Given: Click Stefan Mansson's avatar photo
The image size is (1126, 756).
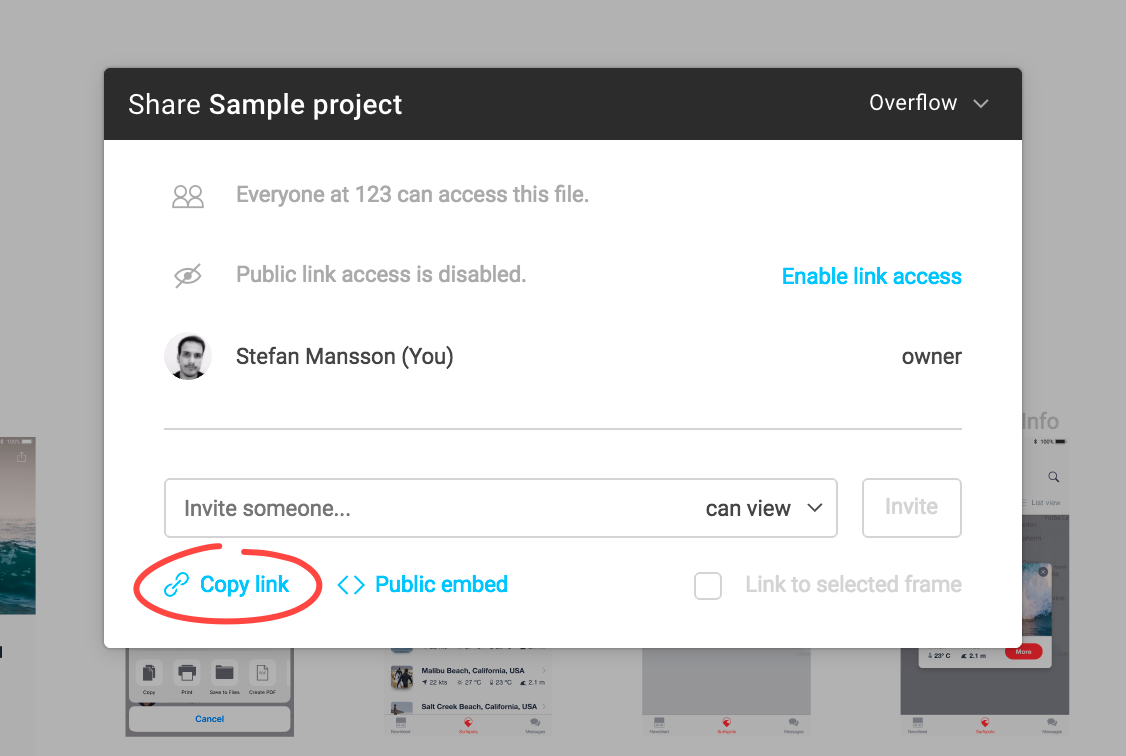Looking at the screenshot, I should (188, 357).
